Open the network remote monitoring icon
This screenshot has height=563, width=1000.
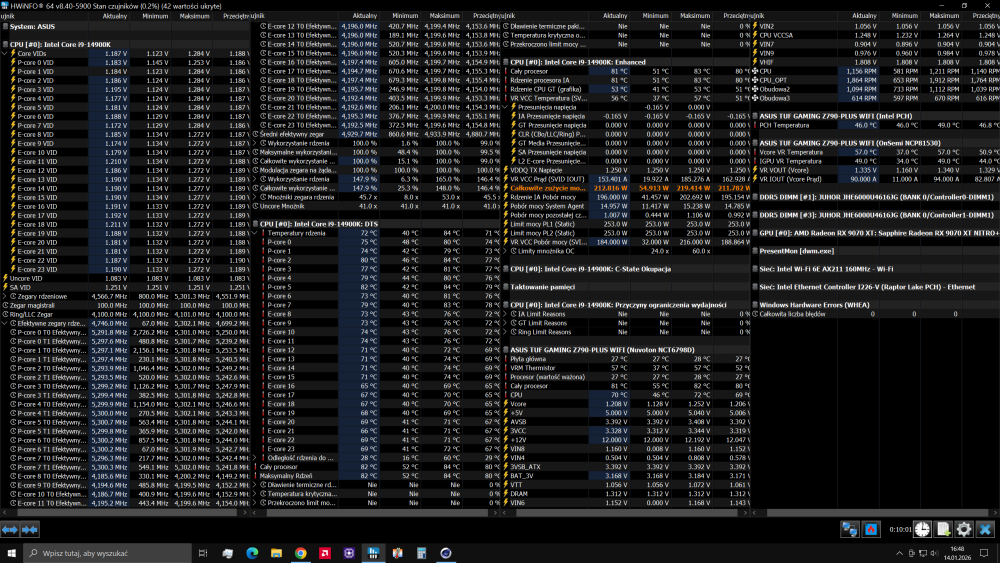849,529
